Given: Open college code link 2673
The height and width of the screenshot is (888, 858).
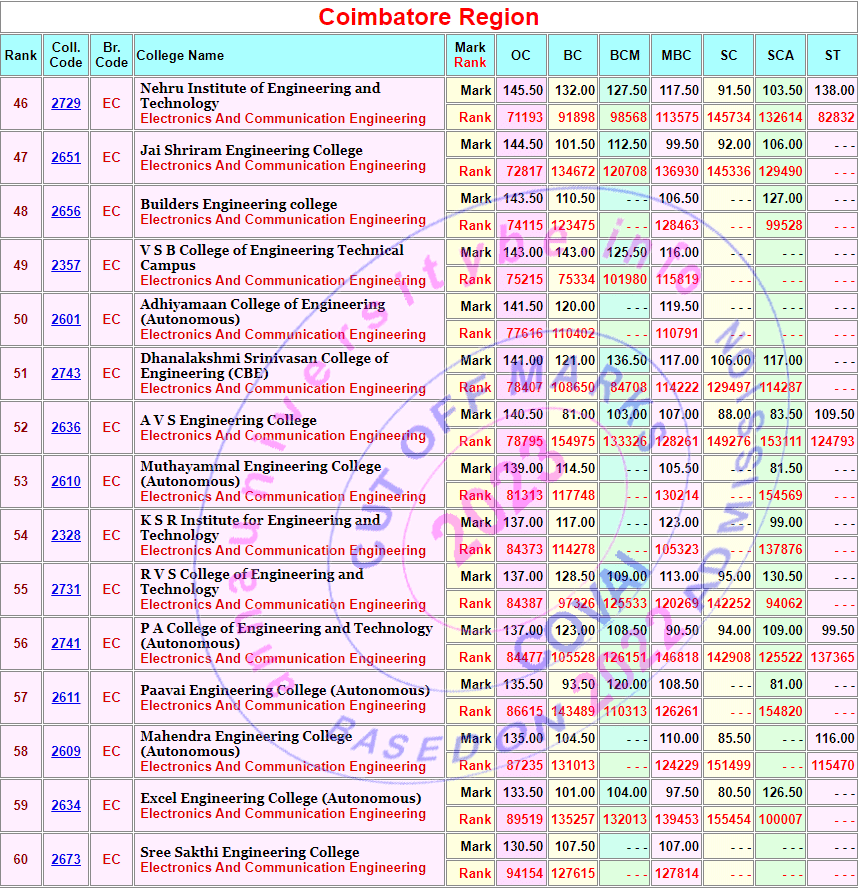Looking at the screenshot, I should [66, 859].
